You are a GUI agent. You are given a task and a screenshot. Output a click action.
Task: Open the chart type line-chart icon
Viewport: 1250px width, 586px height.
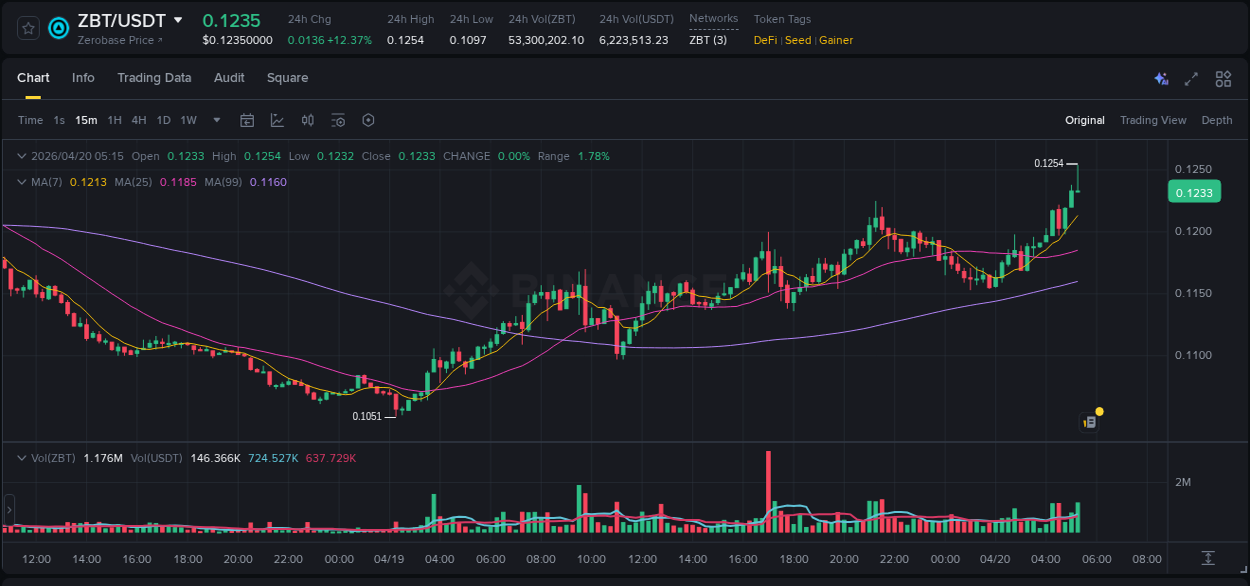tap(277, 120)
